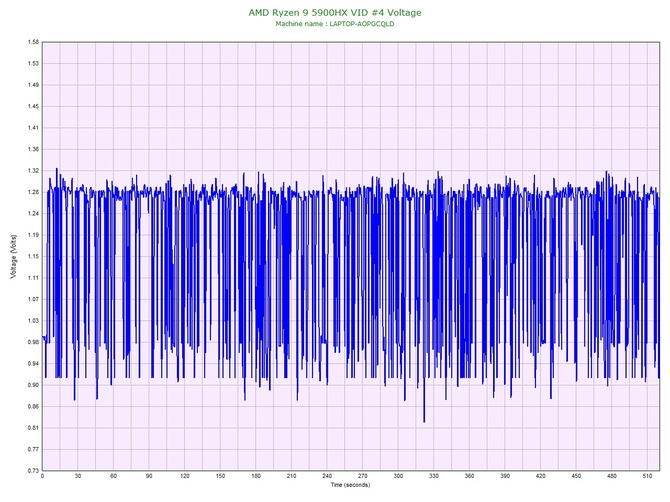Select the 1.28 voltage axis tick label
This screenshot has height=502, width=670.
(x=33, y=192)
